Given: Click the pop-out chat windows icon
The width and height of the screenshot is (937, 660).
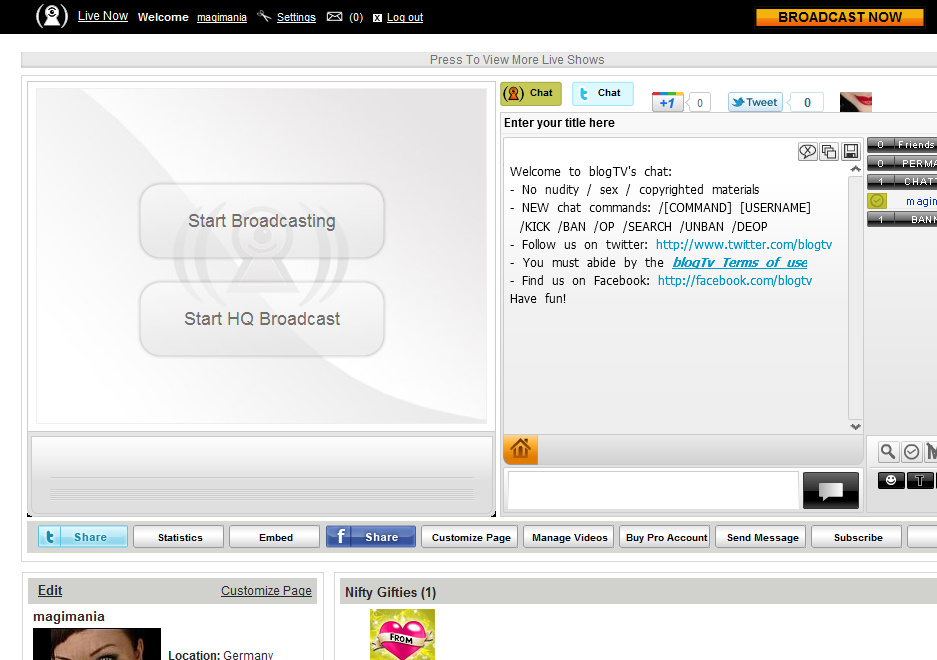Looking at the screenshot, I should pos(829,152).
